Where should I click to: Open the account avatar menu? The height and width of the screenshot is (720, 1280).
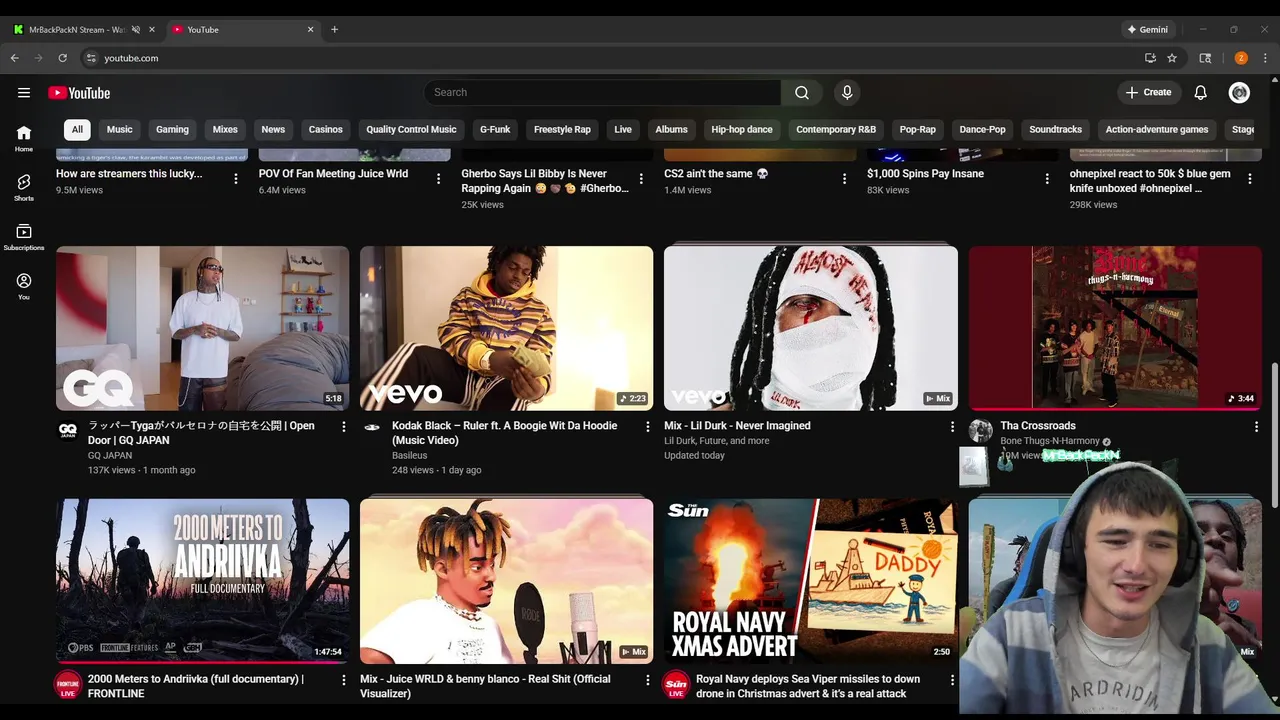click(x=1240, y=93)
